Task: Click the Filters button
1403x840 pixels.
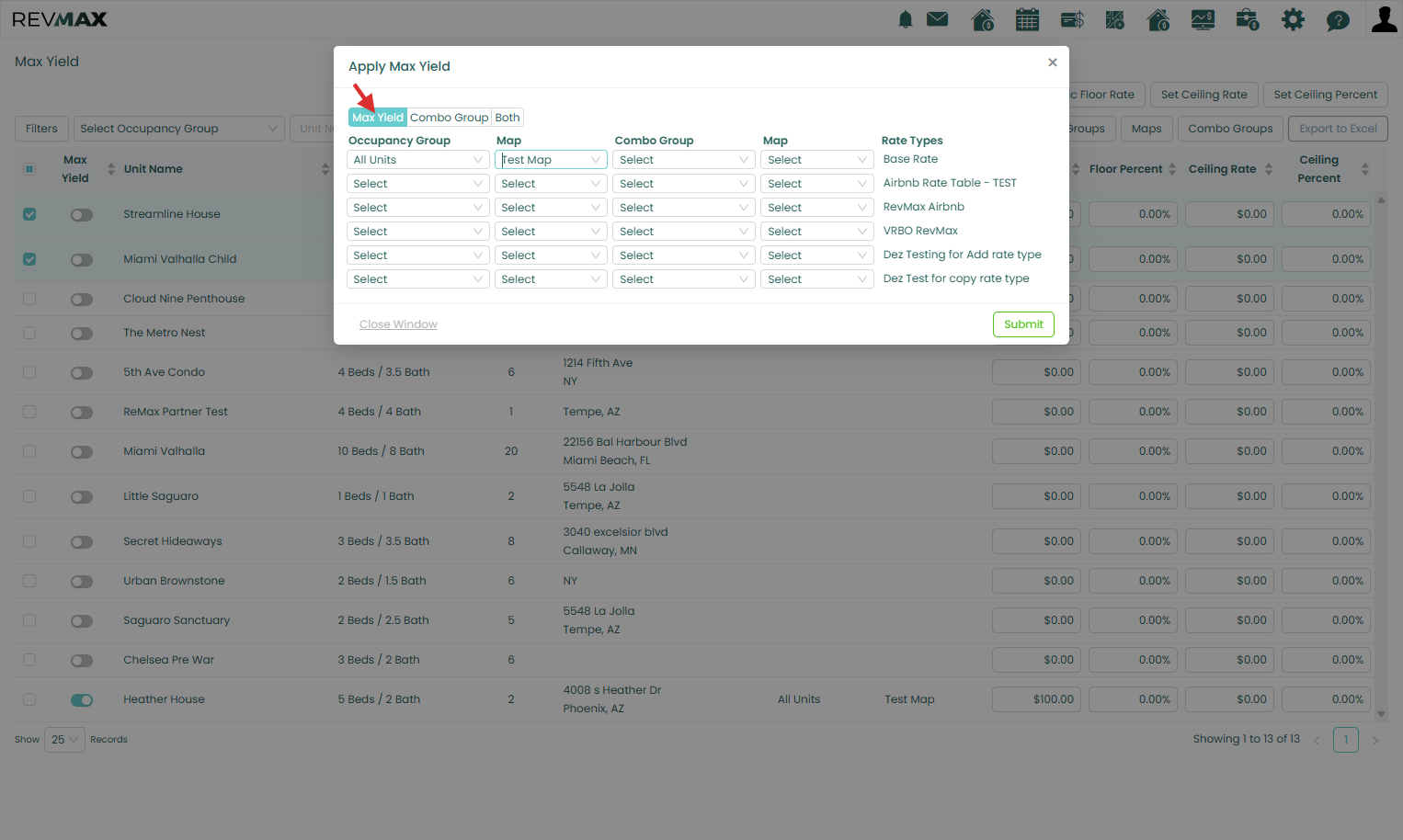Action: [x=41, y=129]
